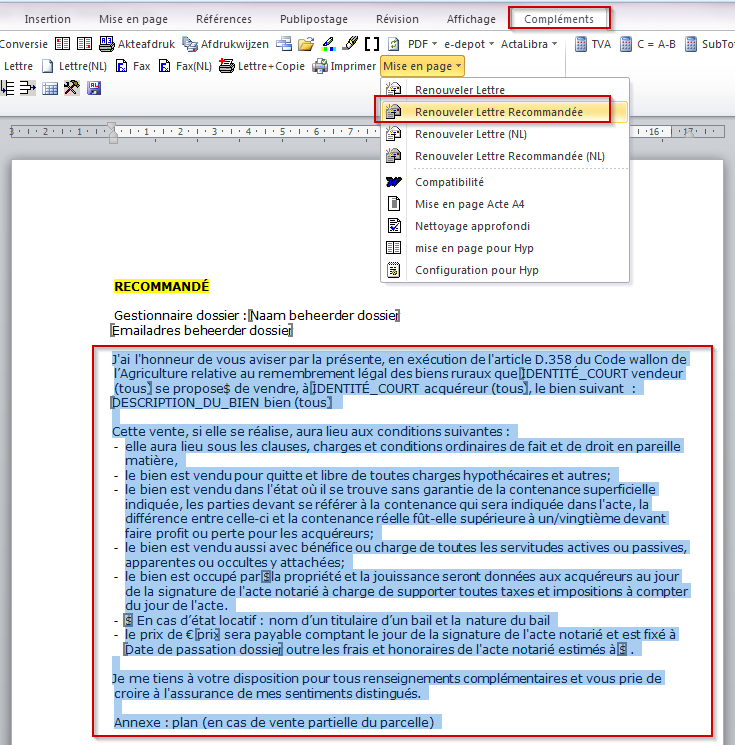The image size is (735, 745).
Task: Click the down-arrow list icon in third toolbar row
Action: (x=7, y=88)
